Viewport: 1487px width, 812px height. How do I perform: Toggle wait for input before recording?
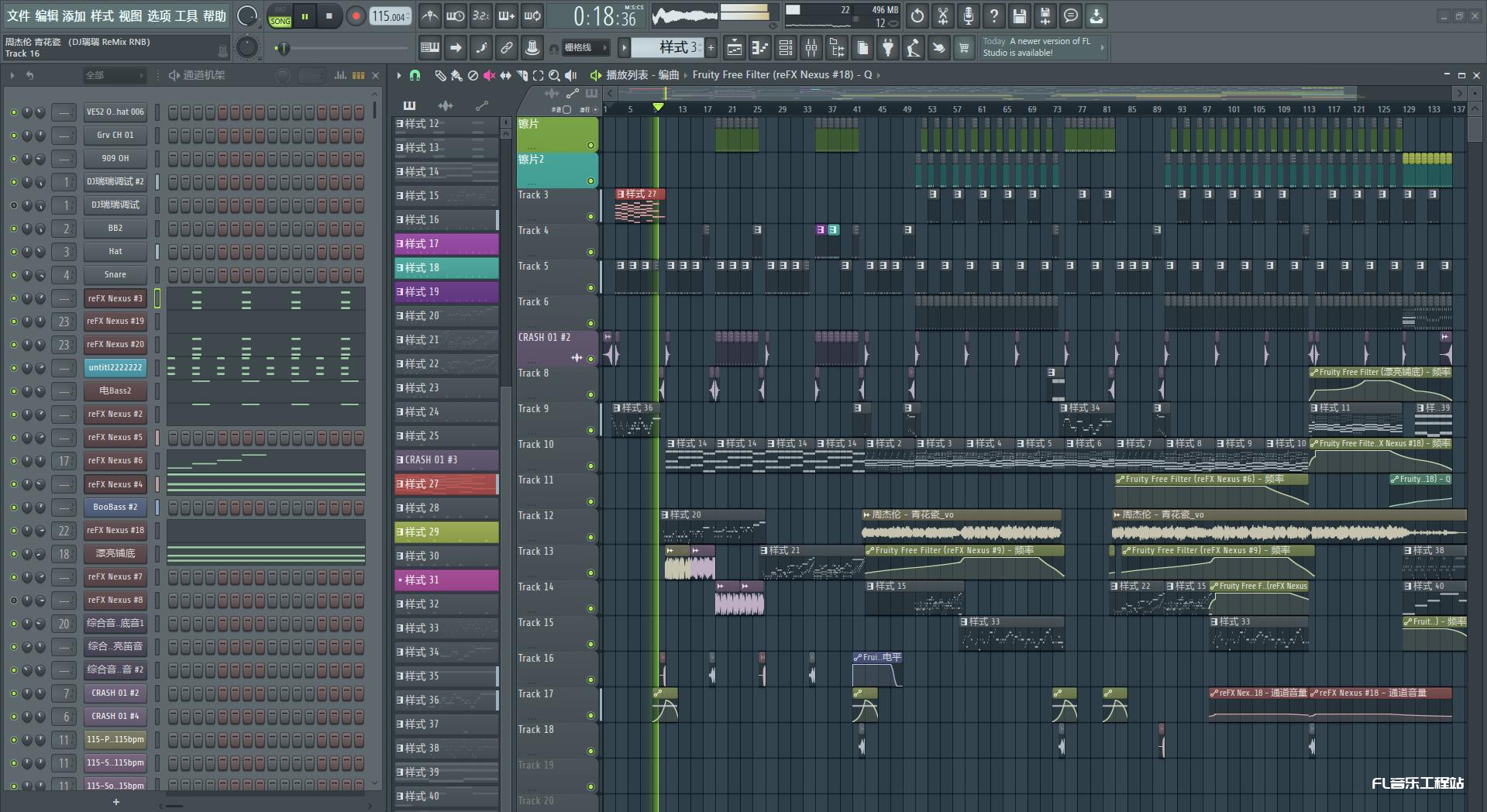[x=456, y=15]
